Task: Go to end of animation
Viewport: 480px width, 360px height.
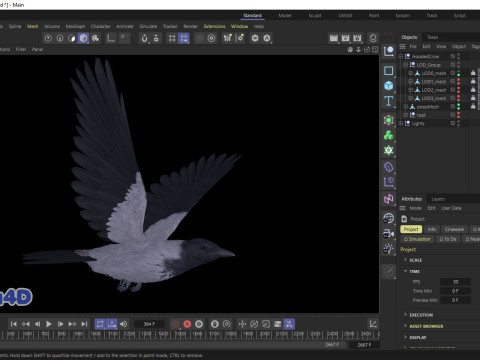Action: 84,324
